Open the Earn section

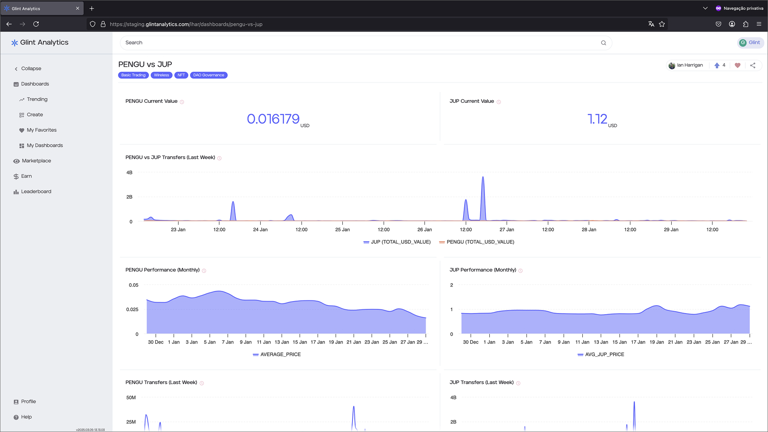(23, 176)
